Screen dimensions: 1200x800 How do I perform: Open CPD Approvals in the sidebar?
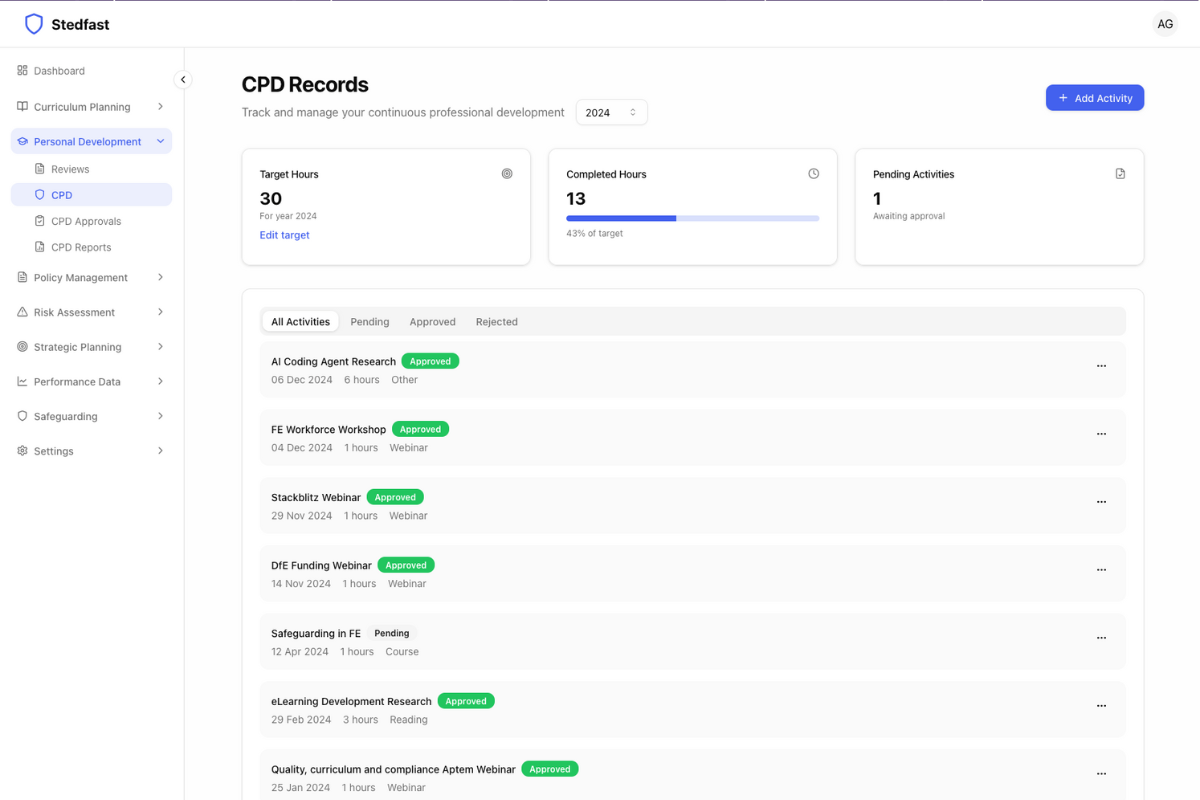86,221
